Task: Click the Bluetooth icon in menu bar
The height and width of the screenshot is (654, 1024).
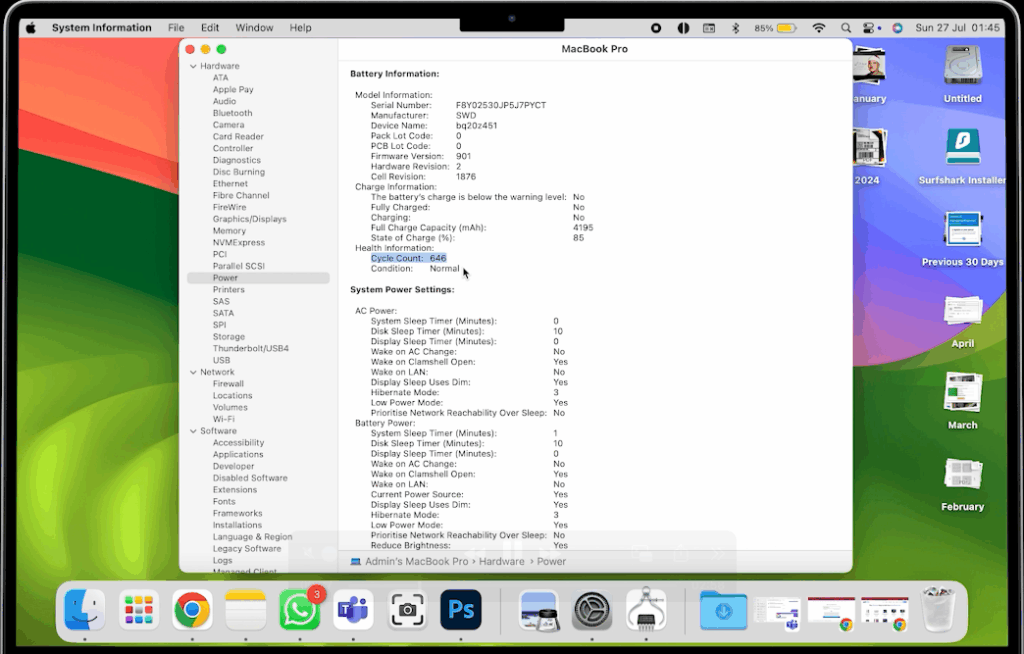Action: pyautogui.click(x=735, y=28)
